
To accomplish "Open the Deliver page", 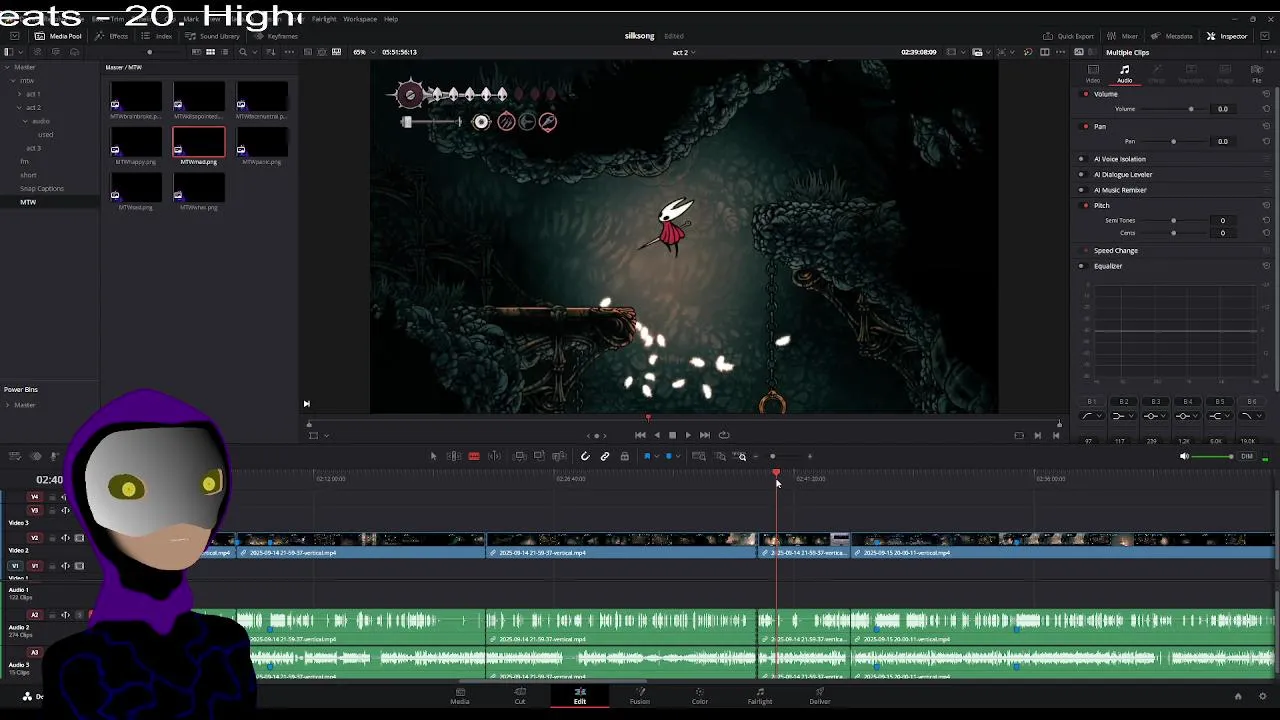I will tap(820, 696).
